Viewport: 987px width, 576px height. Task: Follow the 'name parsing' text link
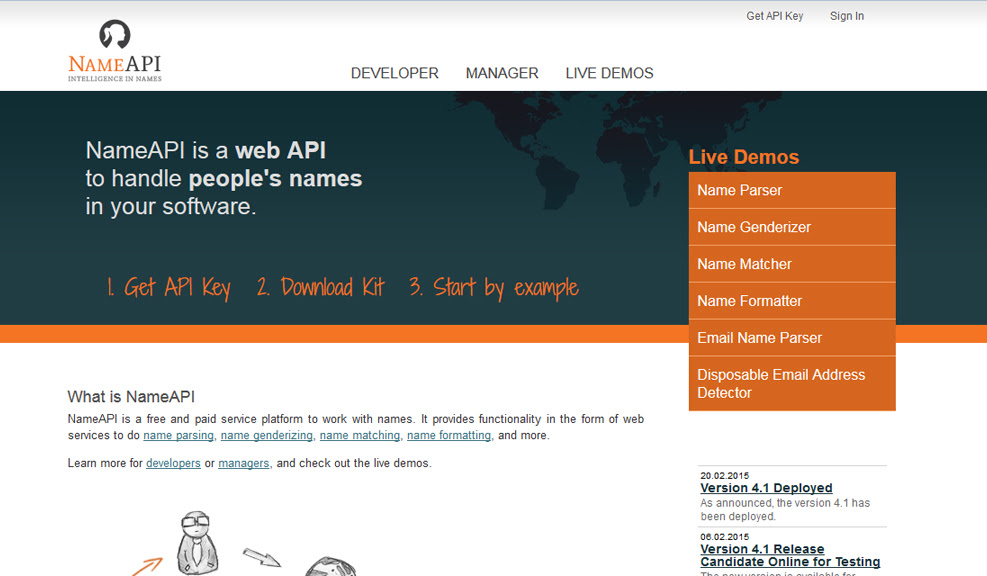click(x=178, y=435)
